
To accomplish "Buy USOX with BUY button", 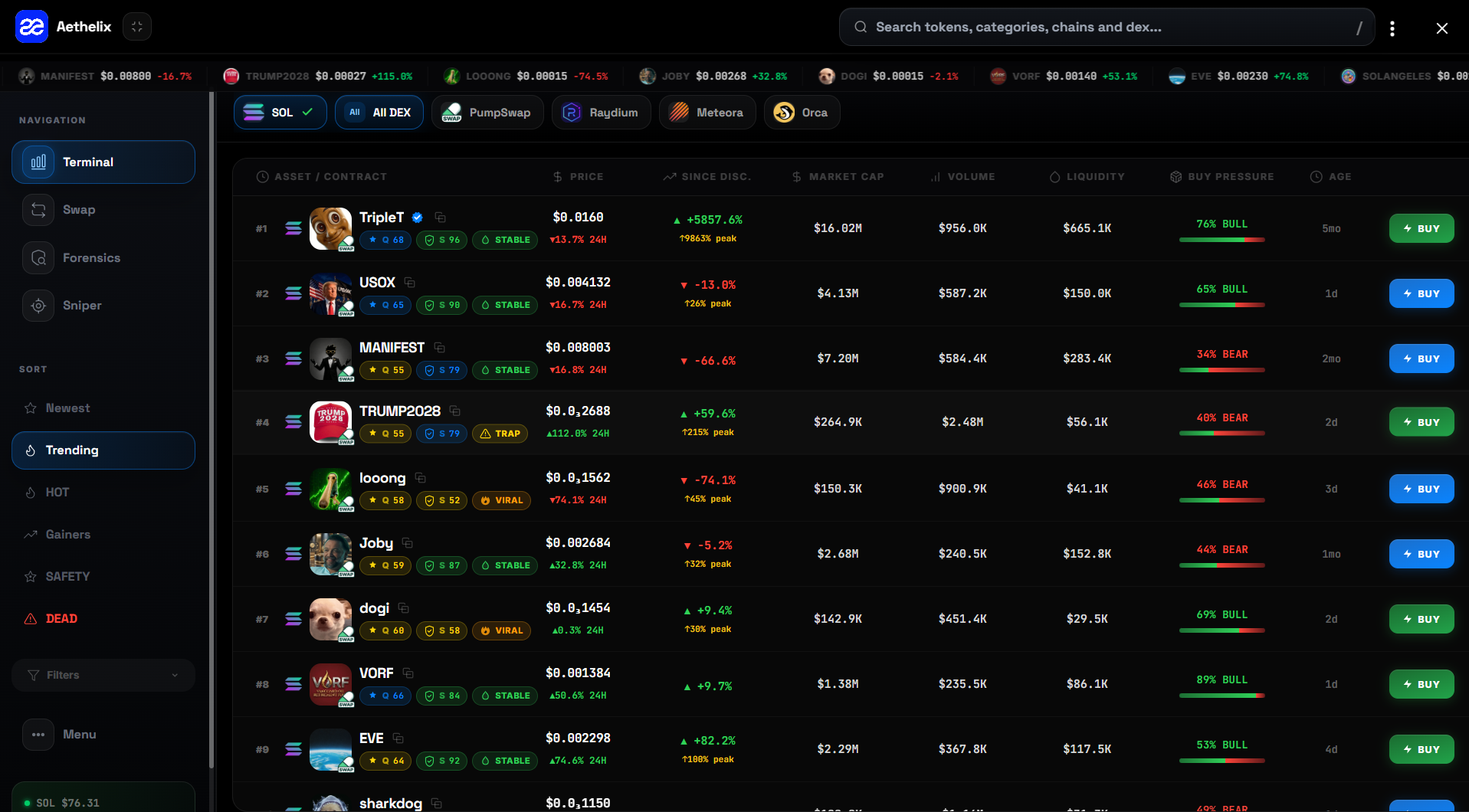I will click(1421, 293).
